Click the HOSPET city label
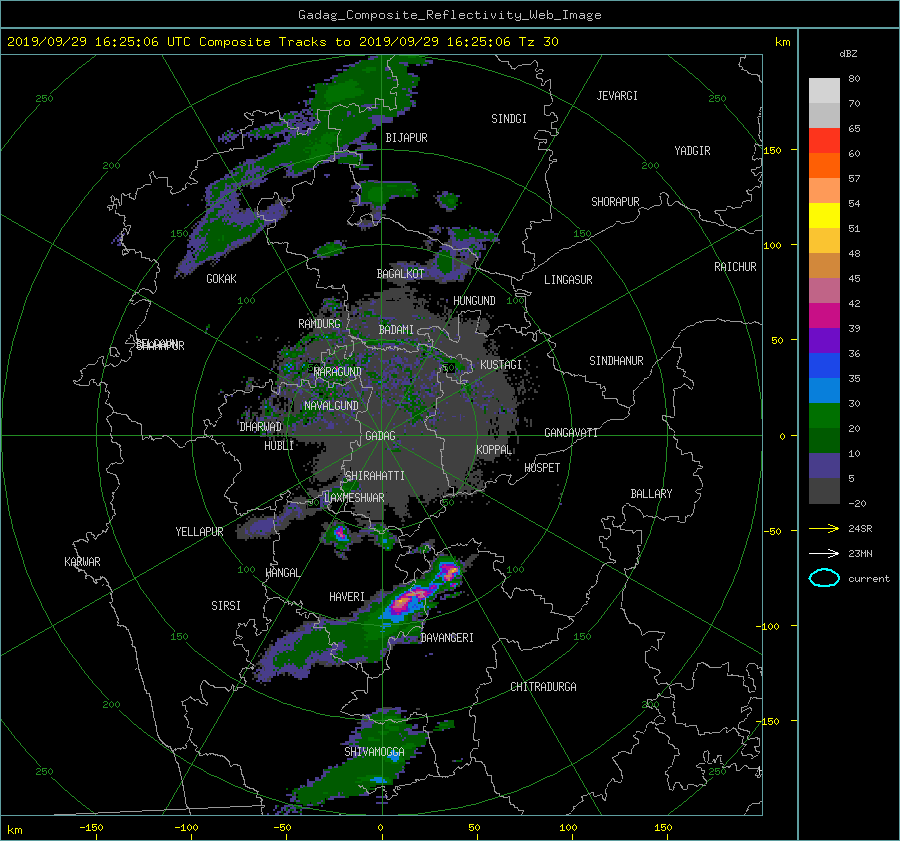Image resolution: width=900 pixels, height=841 pixels. (542, 468)
